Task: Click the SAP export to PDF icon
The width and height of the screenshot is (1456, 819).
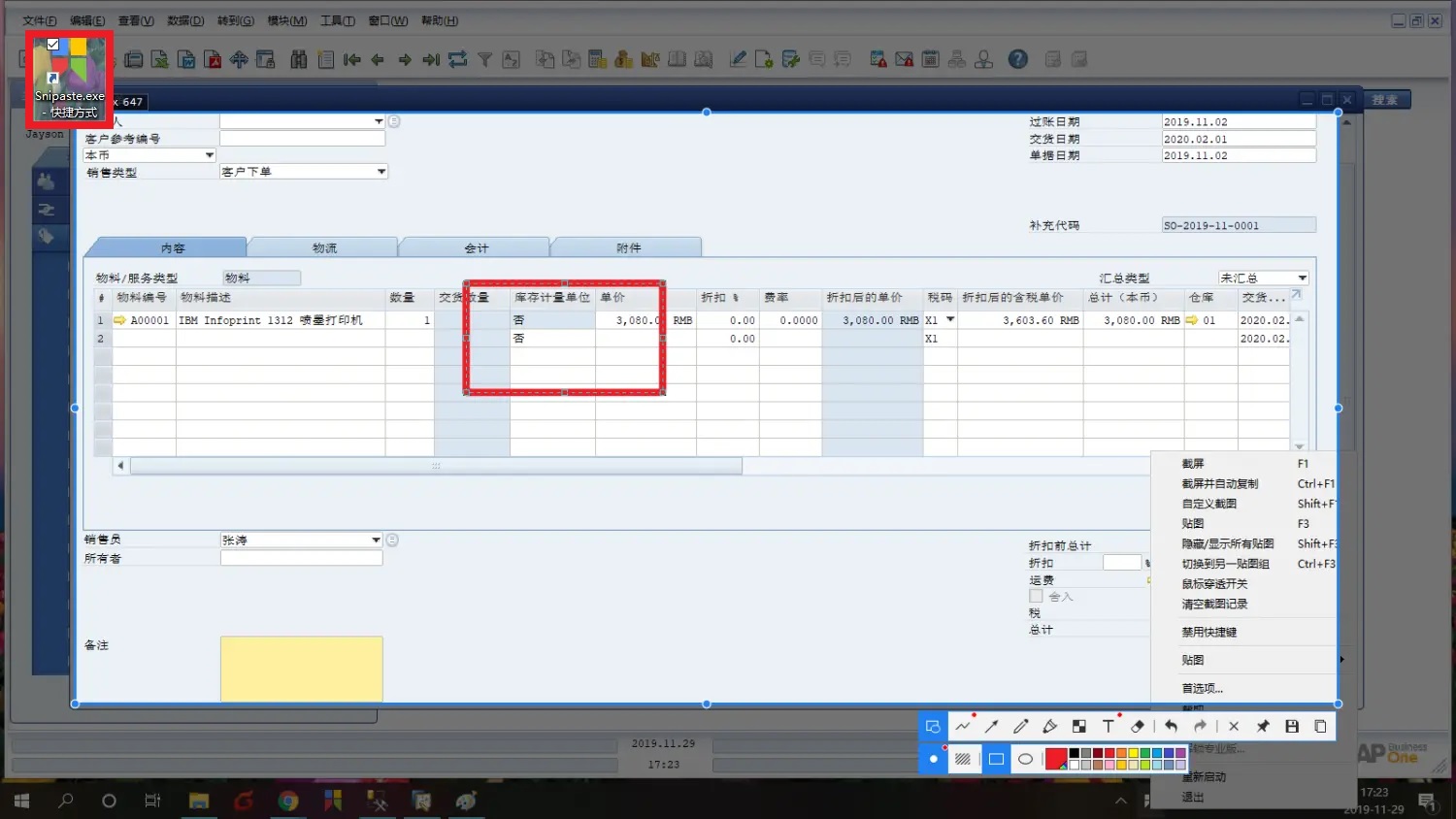Action: pyautogui.click(x=213, y=60)
